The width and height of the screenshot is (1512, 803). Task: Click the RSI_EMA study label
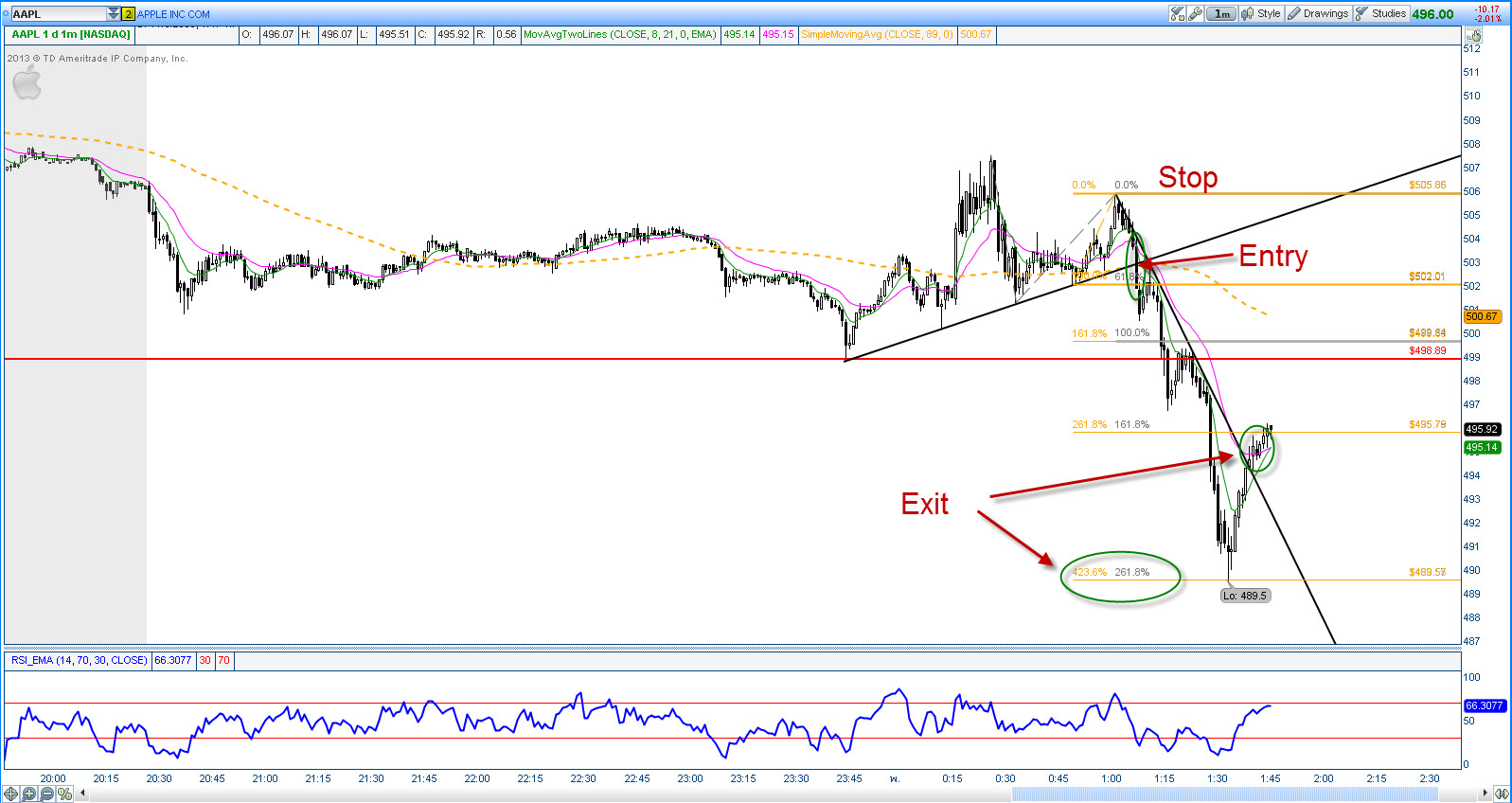[80, 660]
